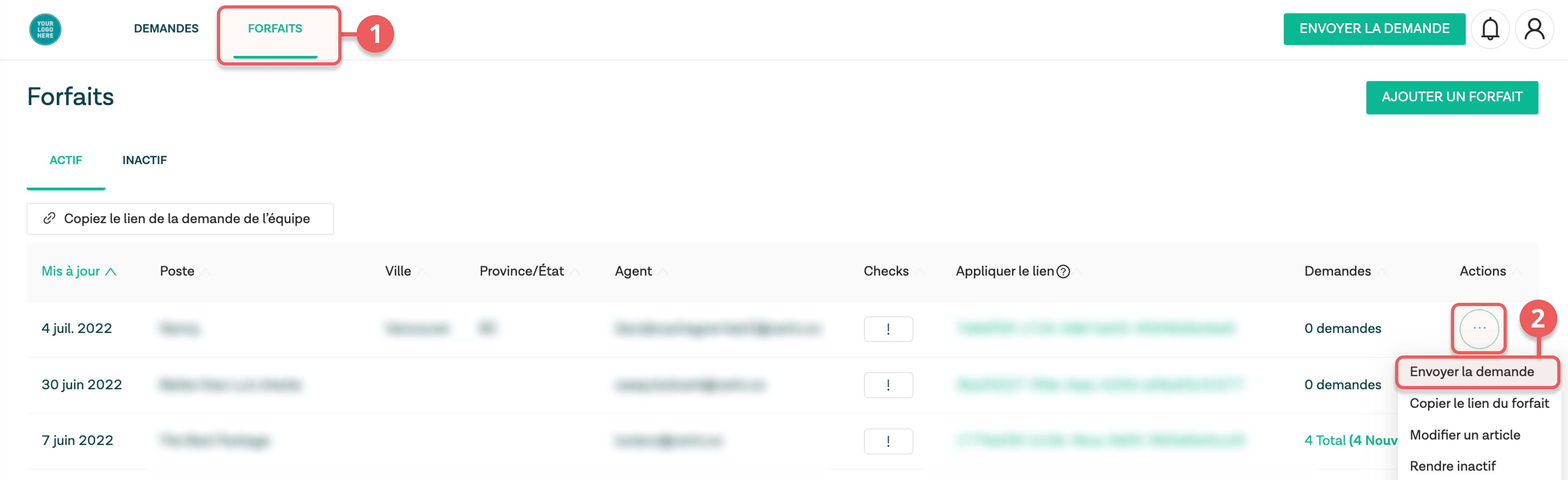The image size is (1568, 480).
Task: Open the Demandes navigation tab
Action: (x=166, y=29)
